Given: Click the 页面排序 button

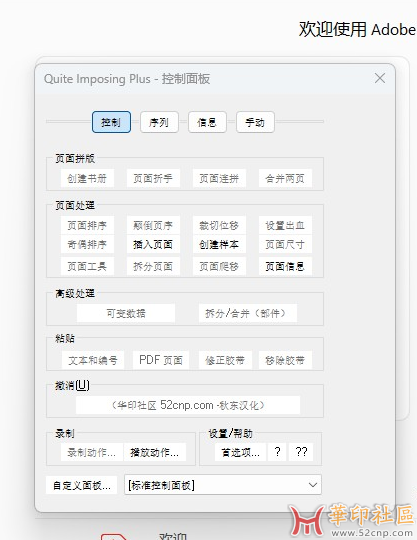Looking at the screenshot, I should (87, 225).
